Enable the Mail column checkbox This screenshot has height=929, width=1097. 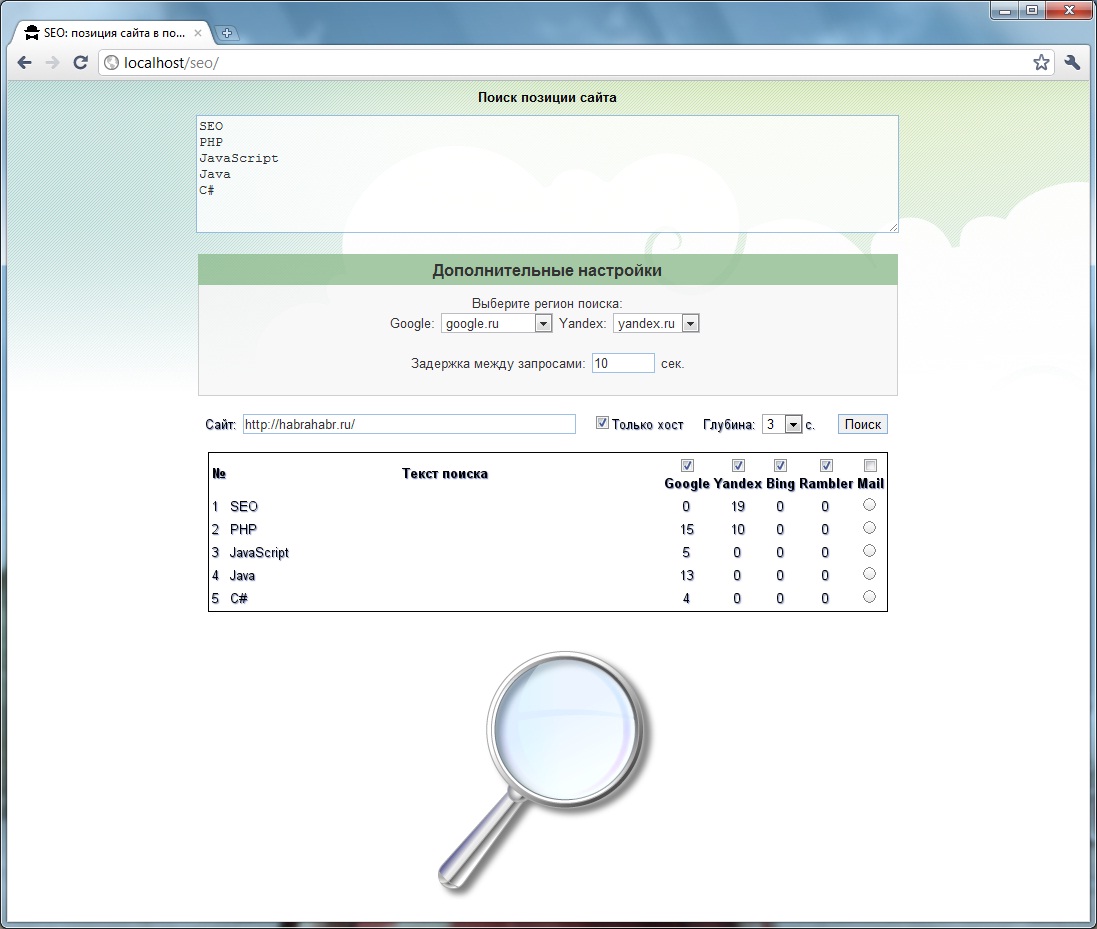[869, 465]
